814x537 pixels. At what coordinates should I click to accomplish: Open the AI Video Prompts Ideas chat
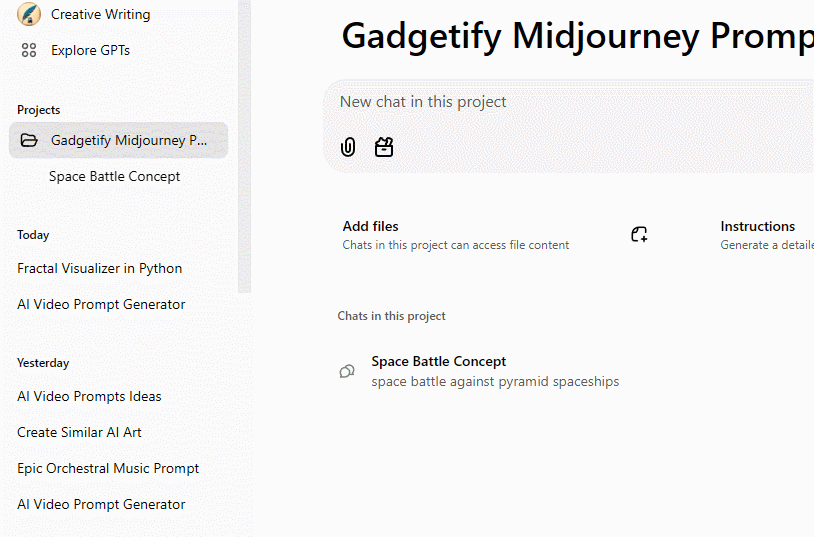(89, 396)
